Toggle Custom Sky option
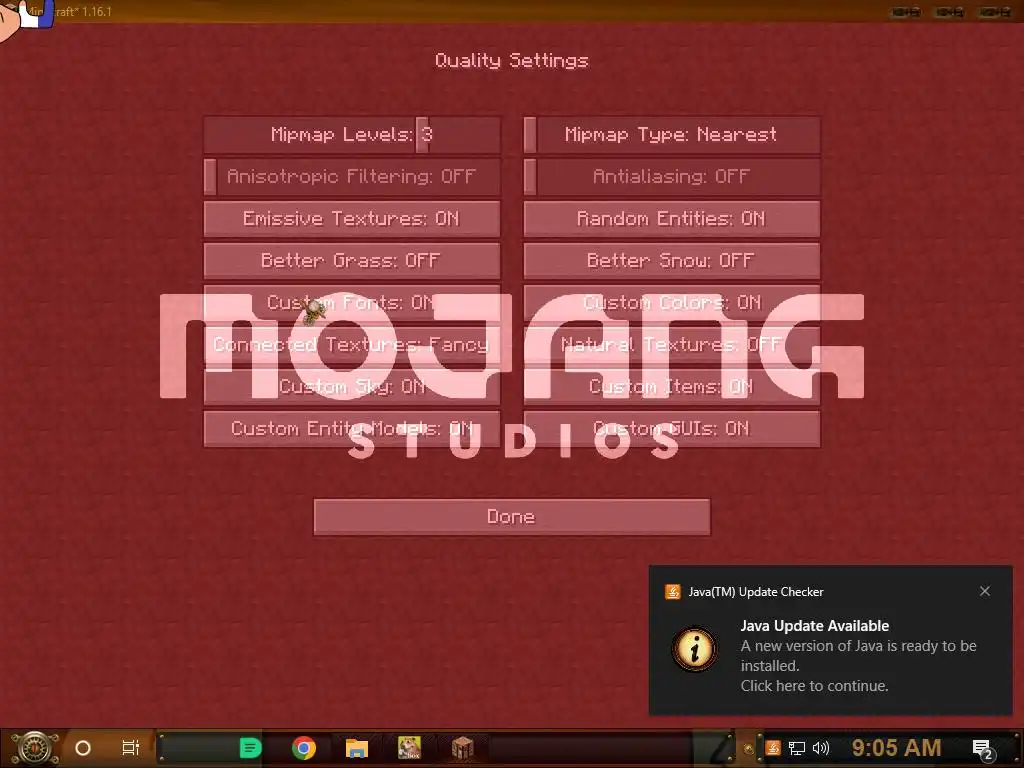The width and height of the screenshot is (1024, 768). pyautogui.click(x=353, y=387)
